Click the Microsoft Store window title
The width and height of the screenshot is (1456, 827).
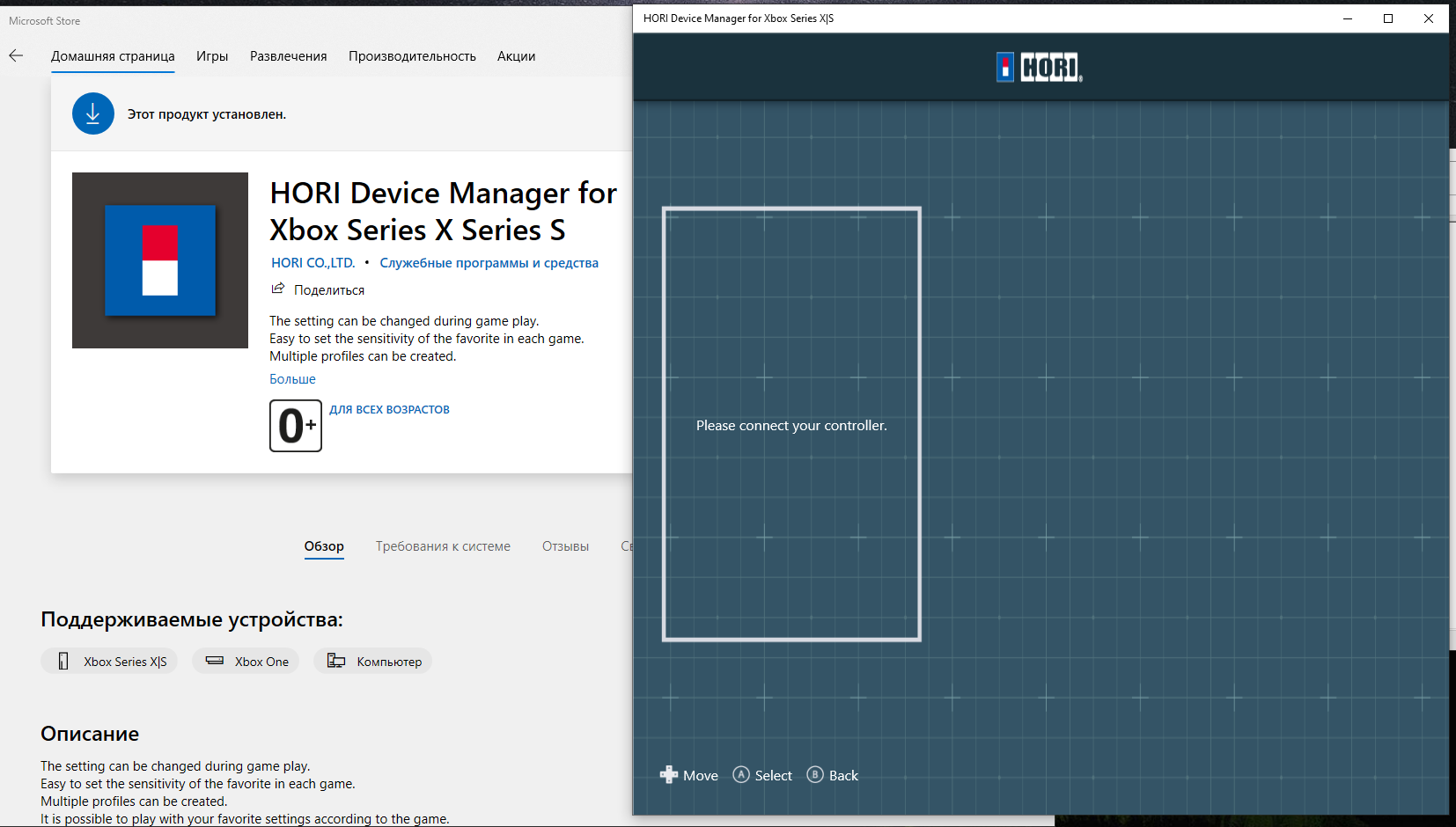[45, 20]
